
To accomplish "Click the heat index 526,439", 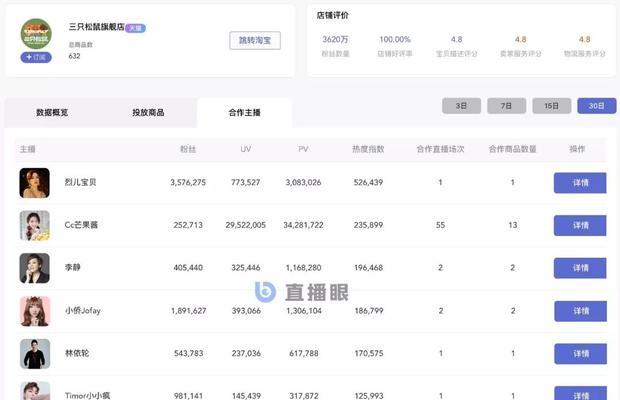I will point(368,182).
